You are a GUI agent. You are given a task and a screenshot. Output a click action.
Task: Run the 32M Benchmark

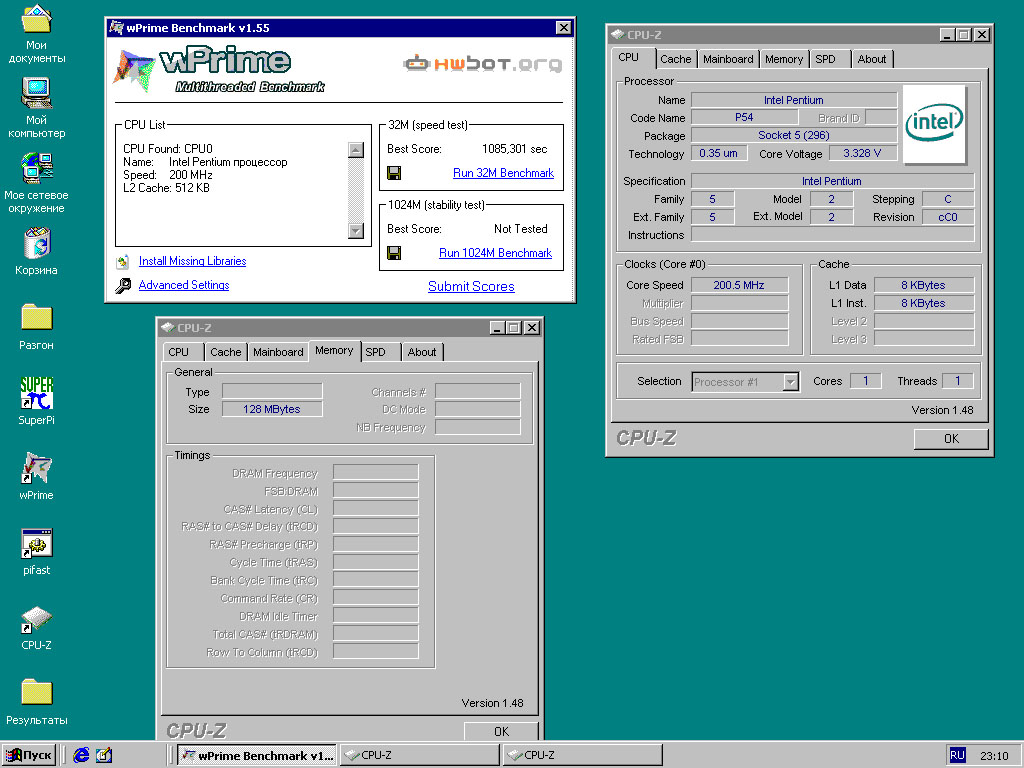click(503, 173)
